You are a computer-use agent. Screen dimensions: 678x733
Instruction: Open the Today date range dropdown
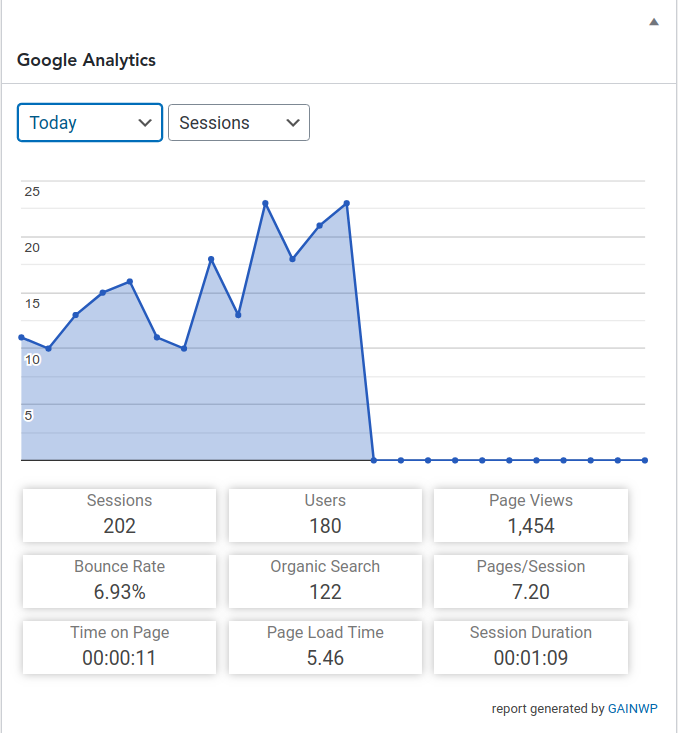tap(90, 122)
